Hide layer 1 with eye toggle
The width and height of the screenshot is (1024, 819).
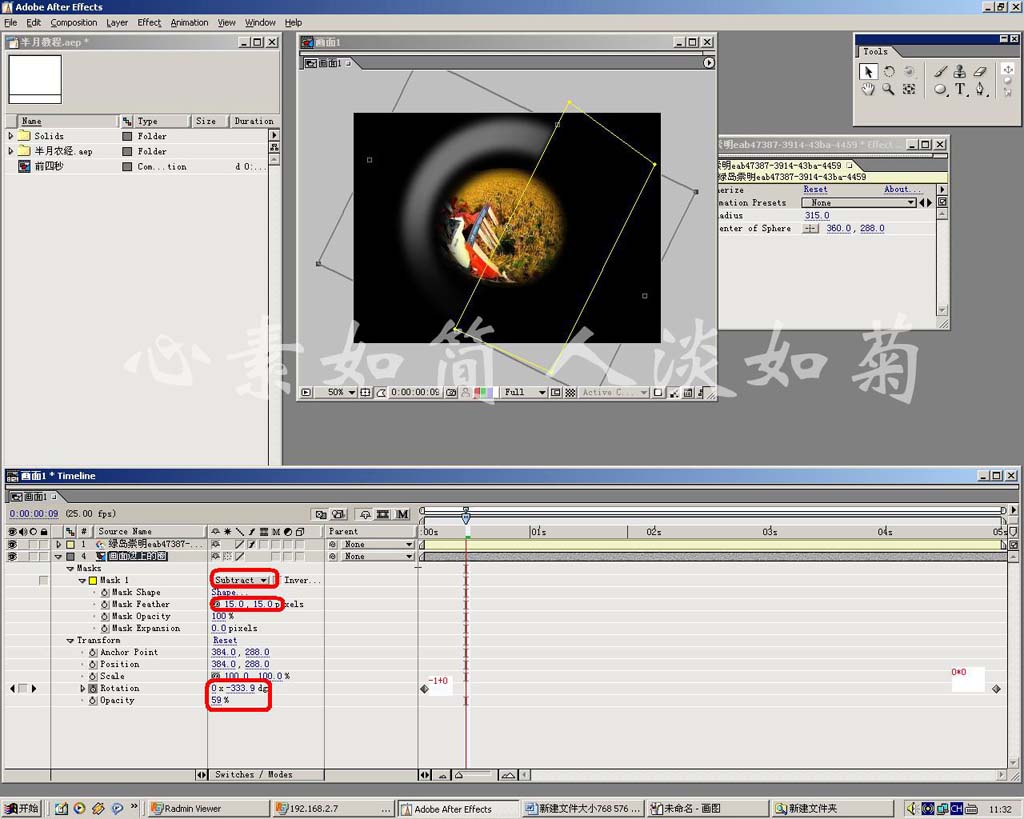click(x=12, y=544)
